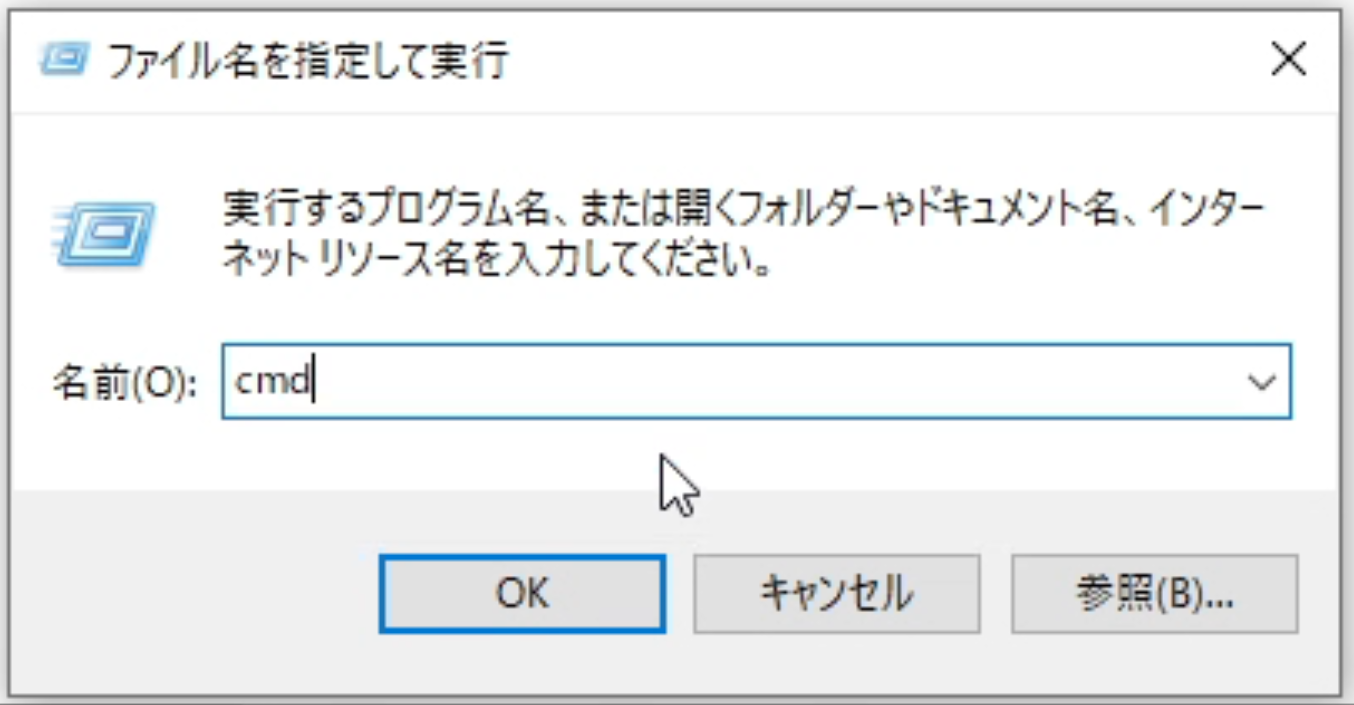
Task: Click the description line starting with 実行するプログラム名
Action: [x=743, y=212]
